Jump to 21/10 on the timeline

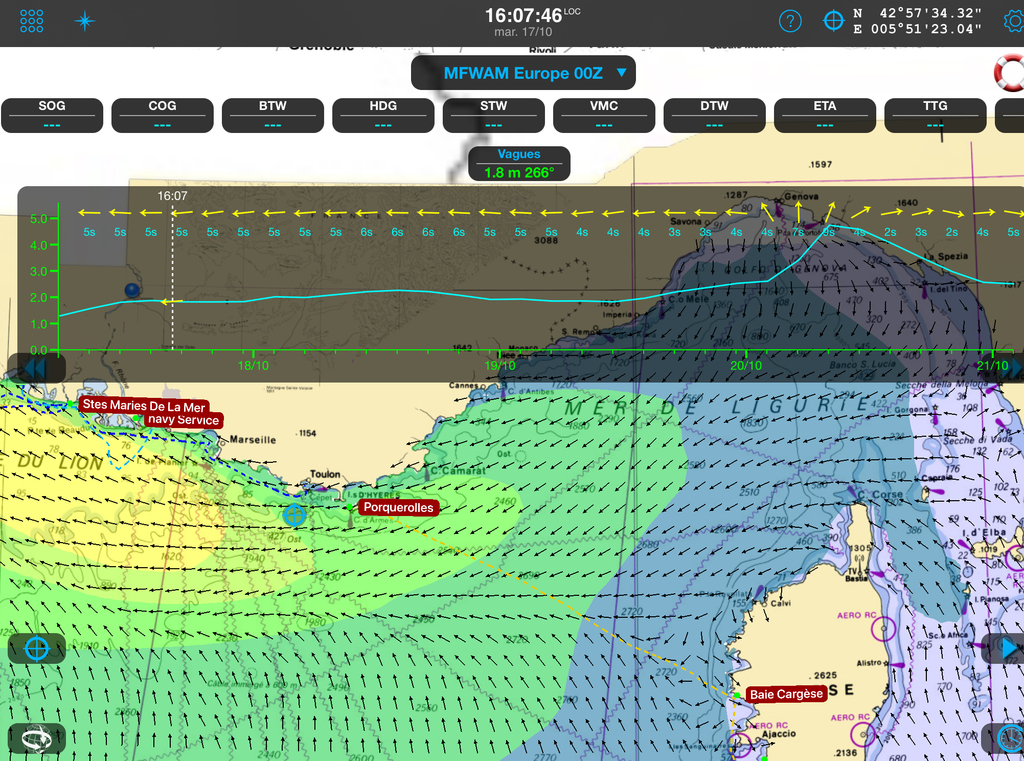coord(992,366)
